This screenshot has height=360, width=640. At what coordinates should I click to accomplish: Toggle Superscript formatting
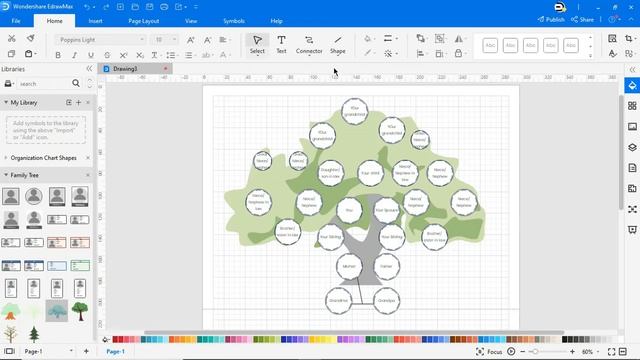pos(123,55)
